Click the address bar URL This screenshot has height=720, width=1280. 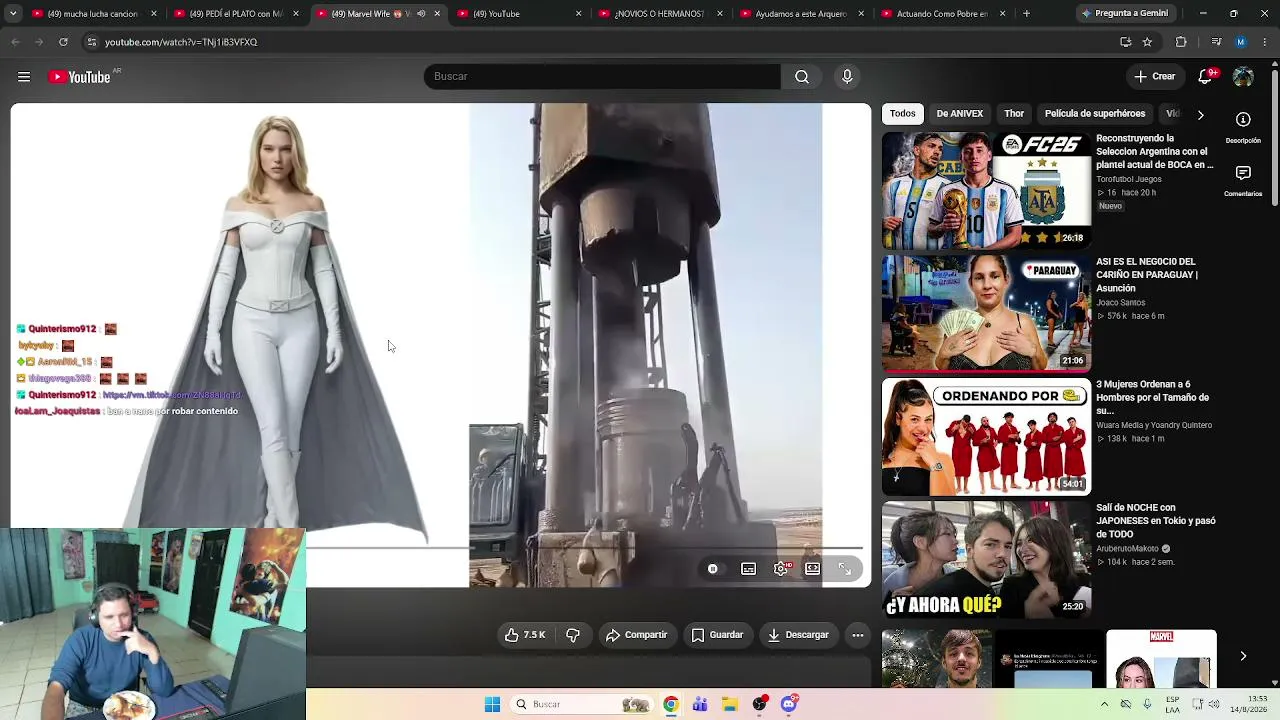click(x=181, y=42)
